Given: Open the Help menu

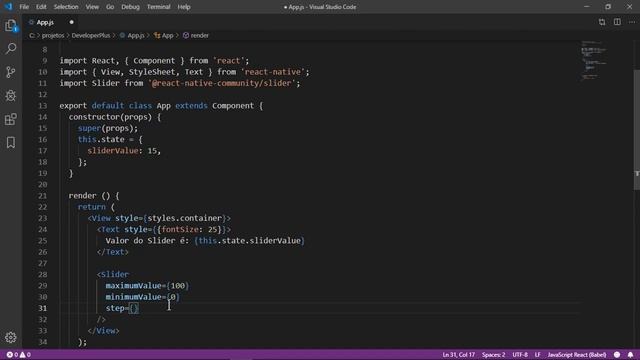Looking at the screenshot, I should [x=184, y=7].
